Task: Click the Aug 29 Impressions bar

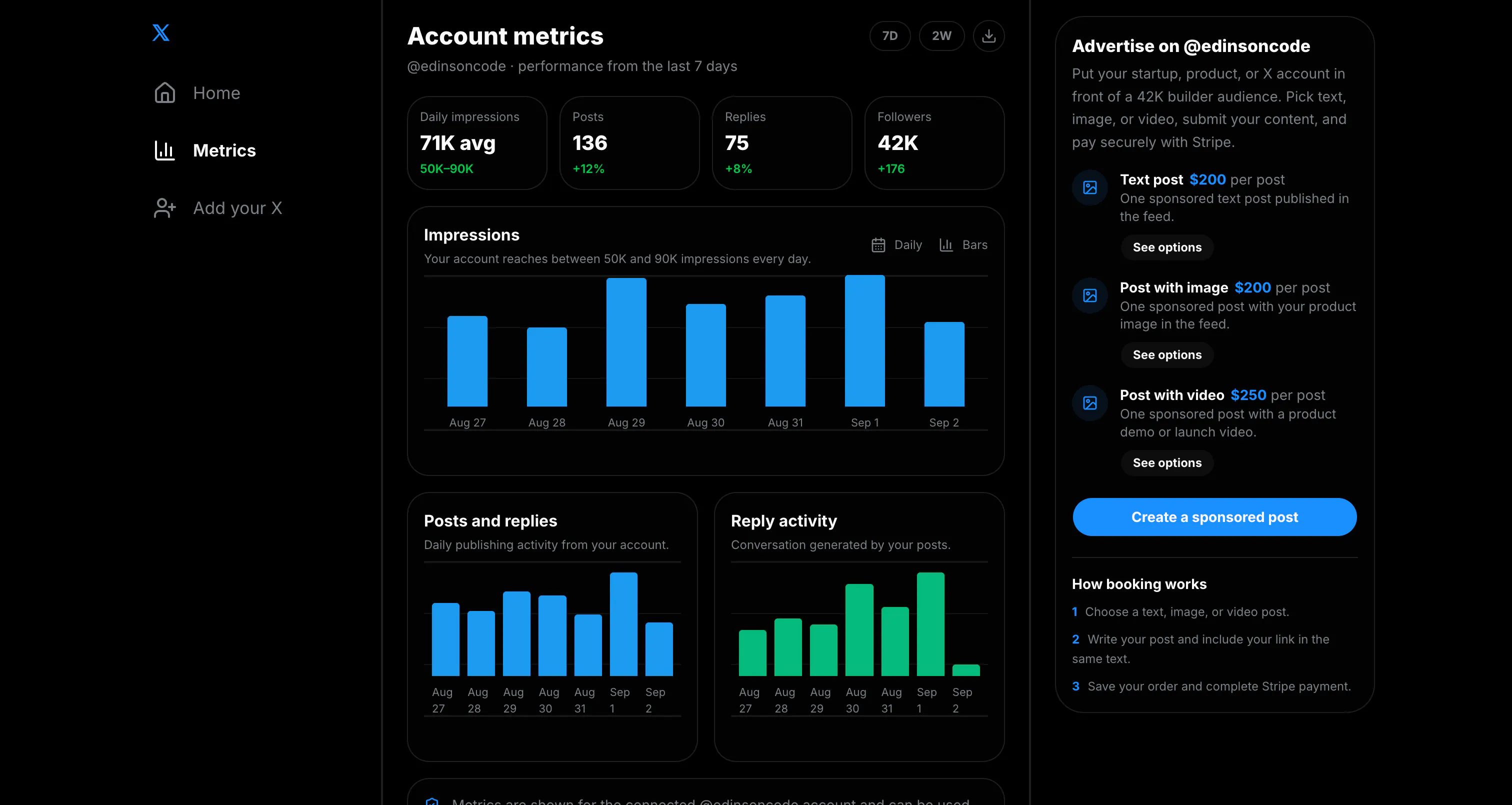Action: [626, 342]
